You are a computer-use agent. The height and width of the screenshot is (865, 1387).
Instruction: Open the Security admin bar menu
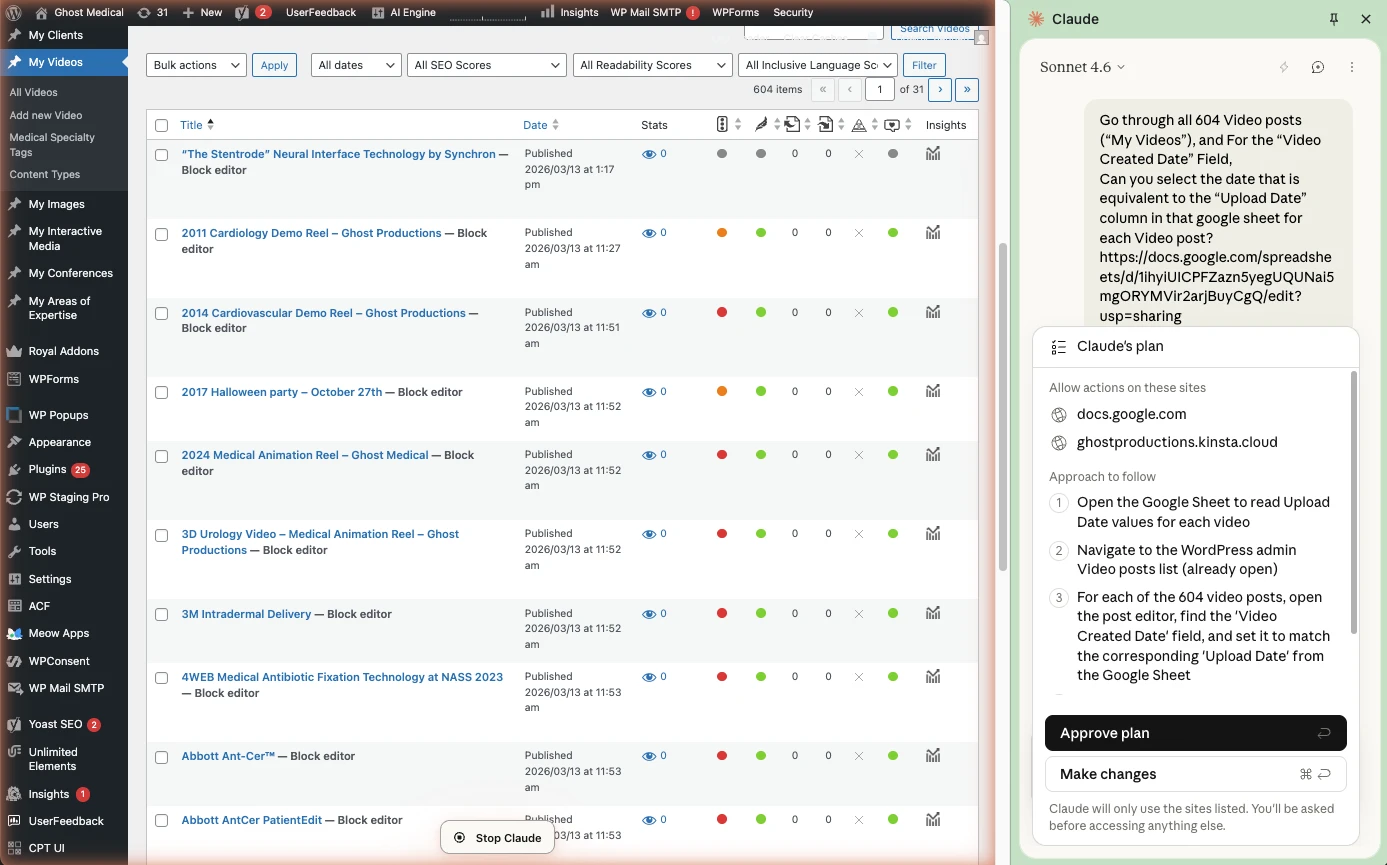pos(793,12)
